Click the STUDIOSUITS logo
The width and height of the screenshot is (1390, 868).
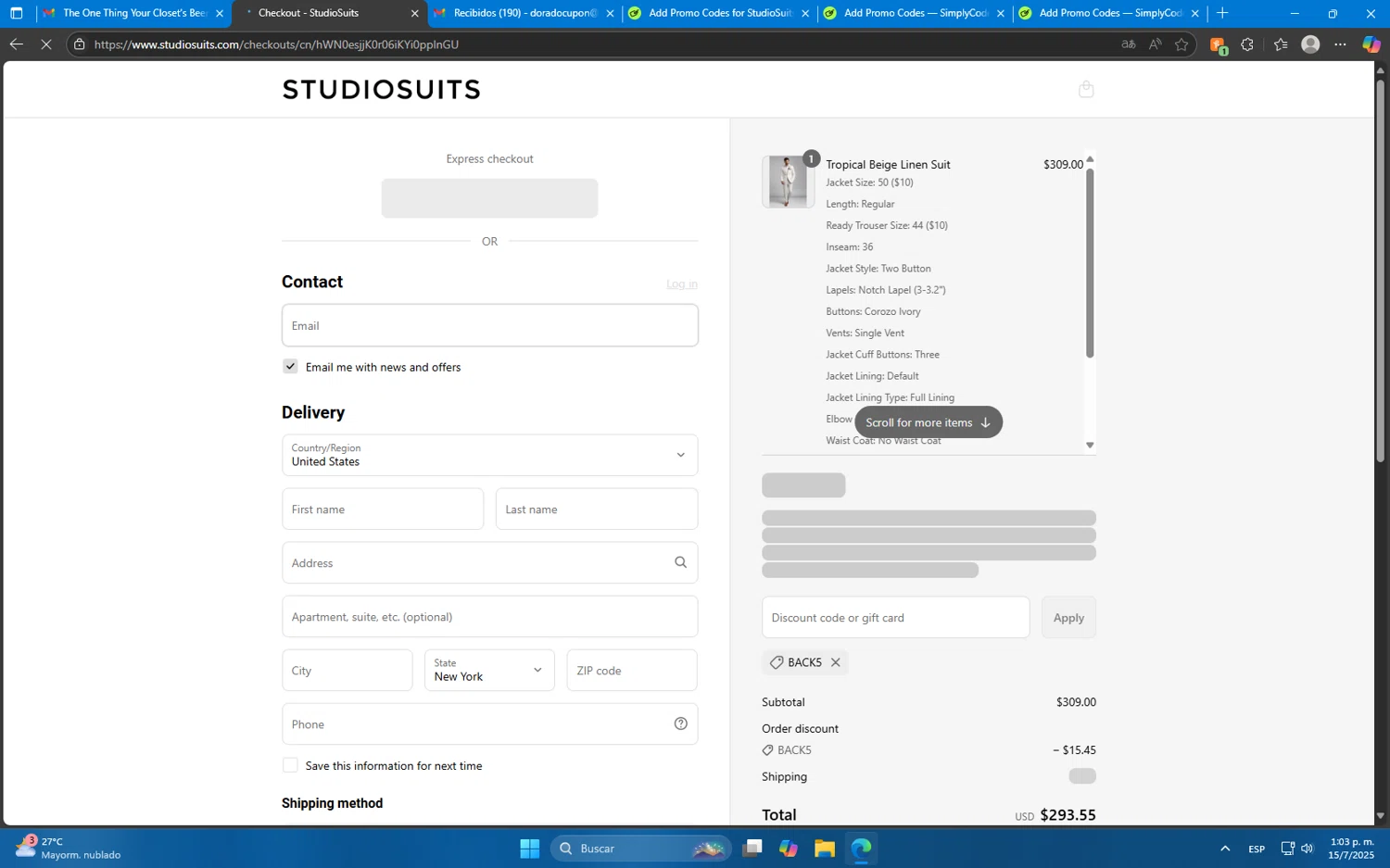pos(382,90)
